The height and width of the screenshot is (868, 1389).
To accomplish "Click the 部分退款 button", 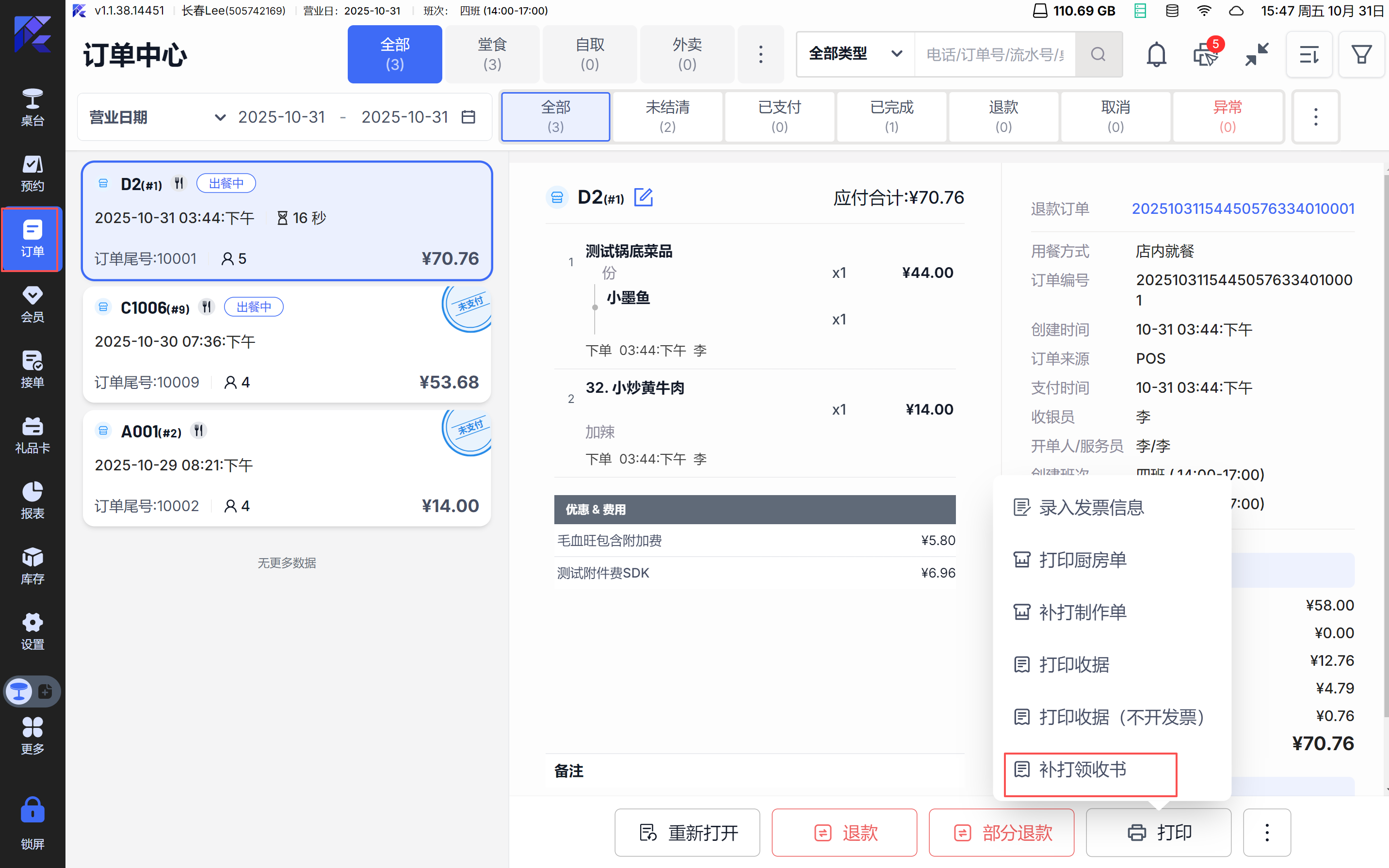I will [x=1001, y=833].
